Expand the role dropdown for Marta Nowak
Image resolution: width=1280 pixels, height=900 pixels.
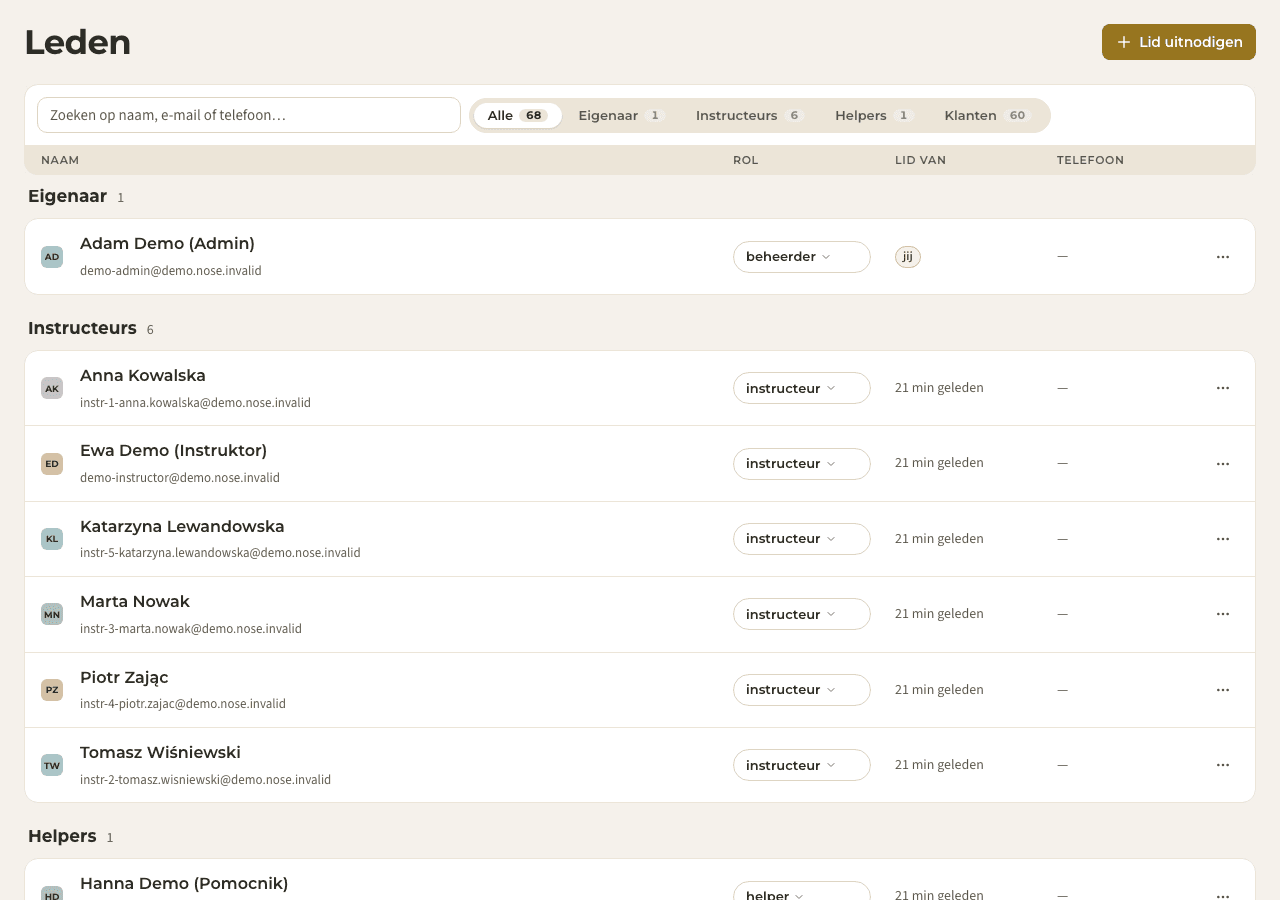801,614
